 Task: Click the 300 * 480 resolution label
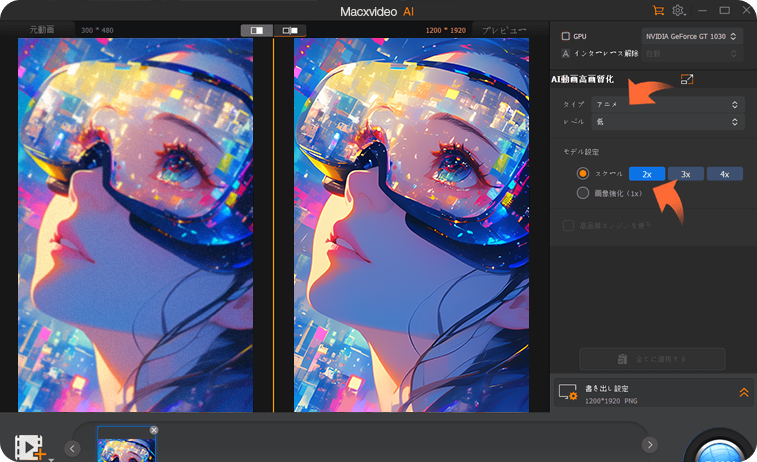click(97, 30)
